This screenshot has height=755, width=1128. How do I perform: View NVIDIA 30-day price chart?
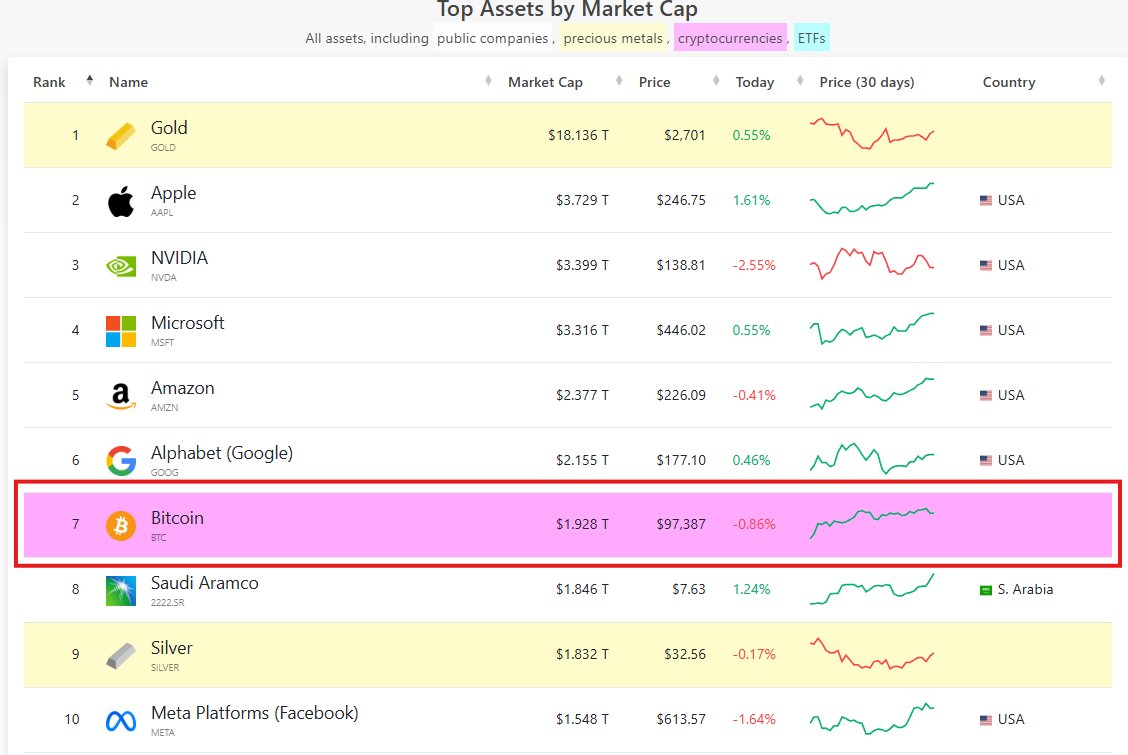tap(872, 263)
